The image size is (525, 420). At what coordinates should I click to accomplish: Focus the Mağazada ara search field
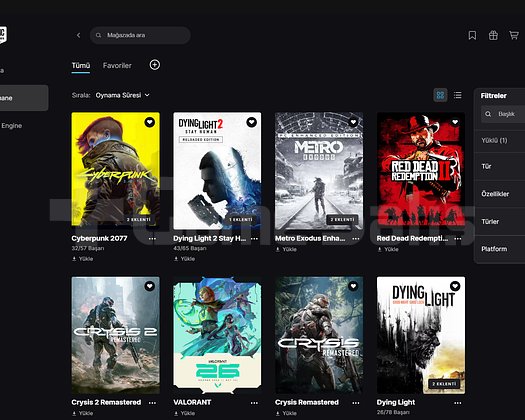140,35
